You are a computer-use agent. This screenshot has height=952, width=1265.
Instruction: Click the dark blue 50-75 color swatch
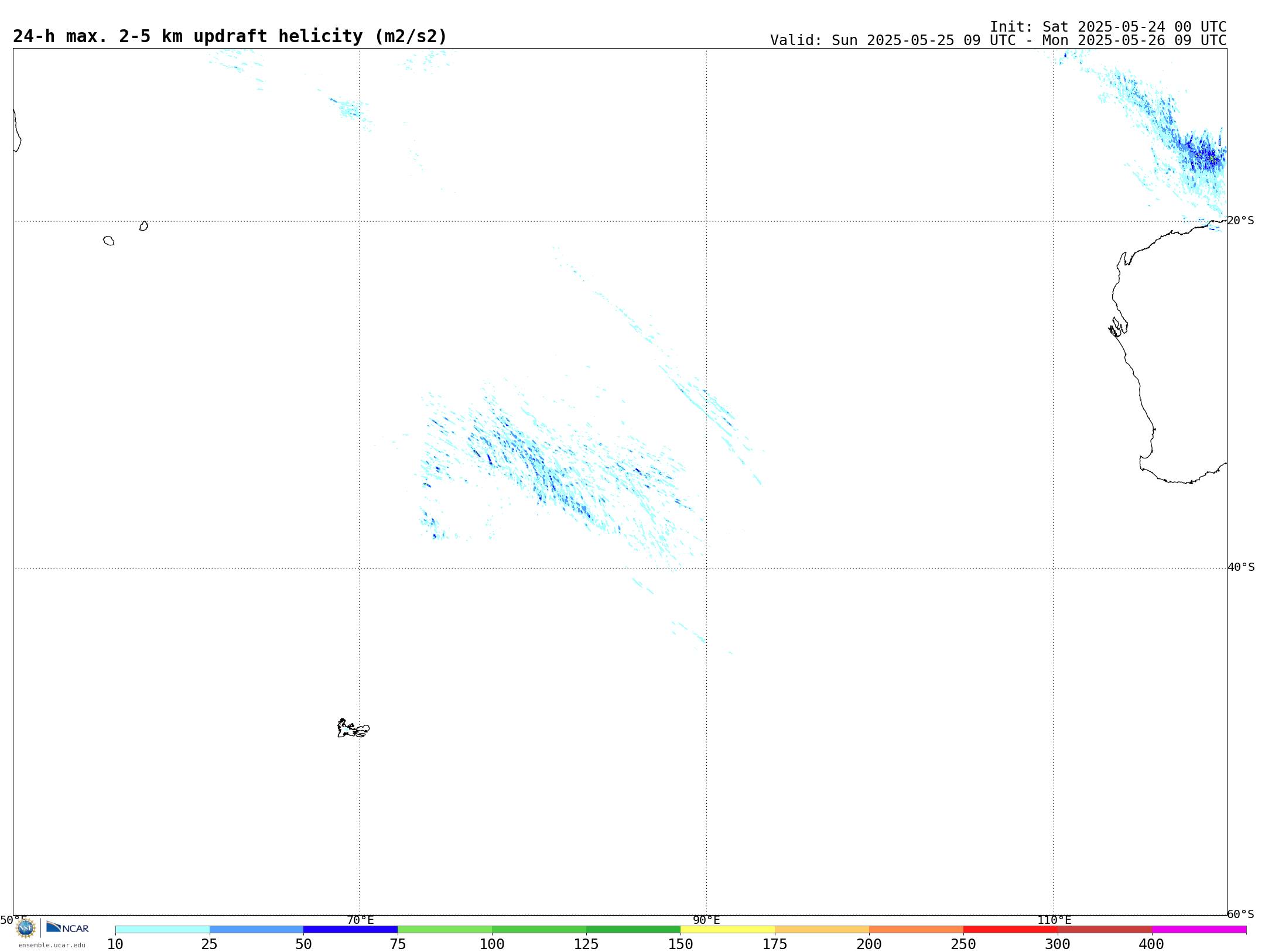point(351,930)
